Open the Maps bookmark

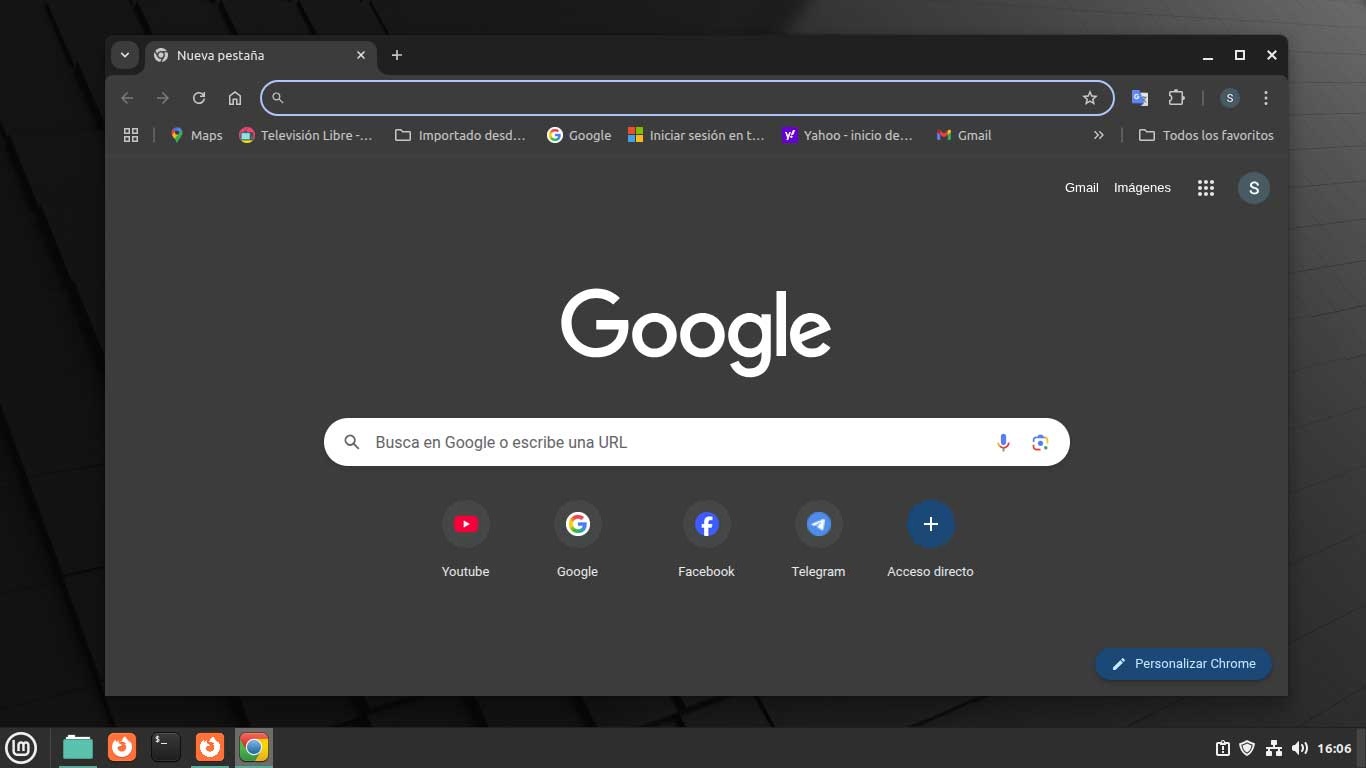(196, 135)
